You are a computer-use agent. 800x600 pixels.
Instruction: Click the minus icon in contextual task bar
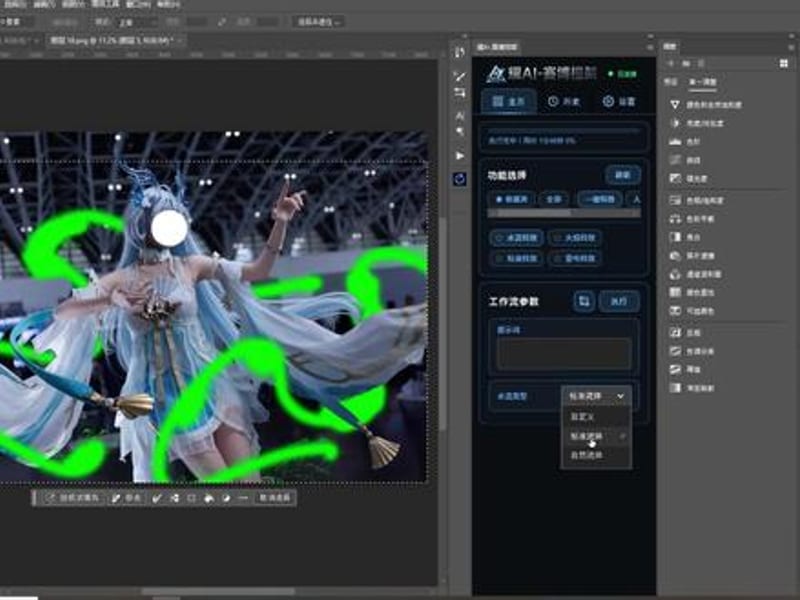(x=243, y=498)
